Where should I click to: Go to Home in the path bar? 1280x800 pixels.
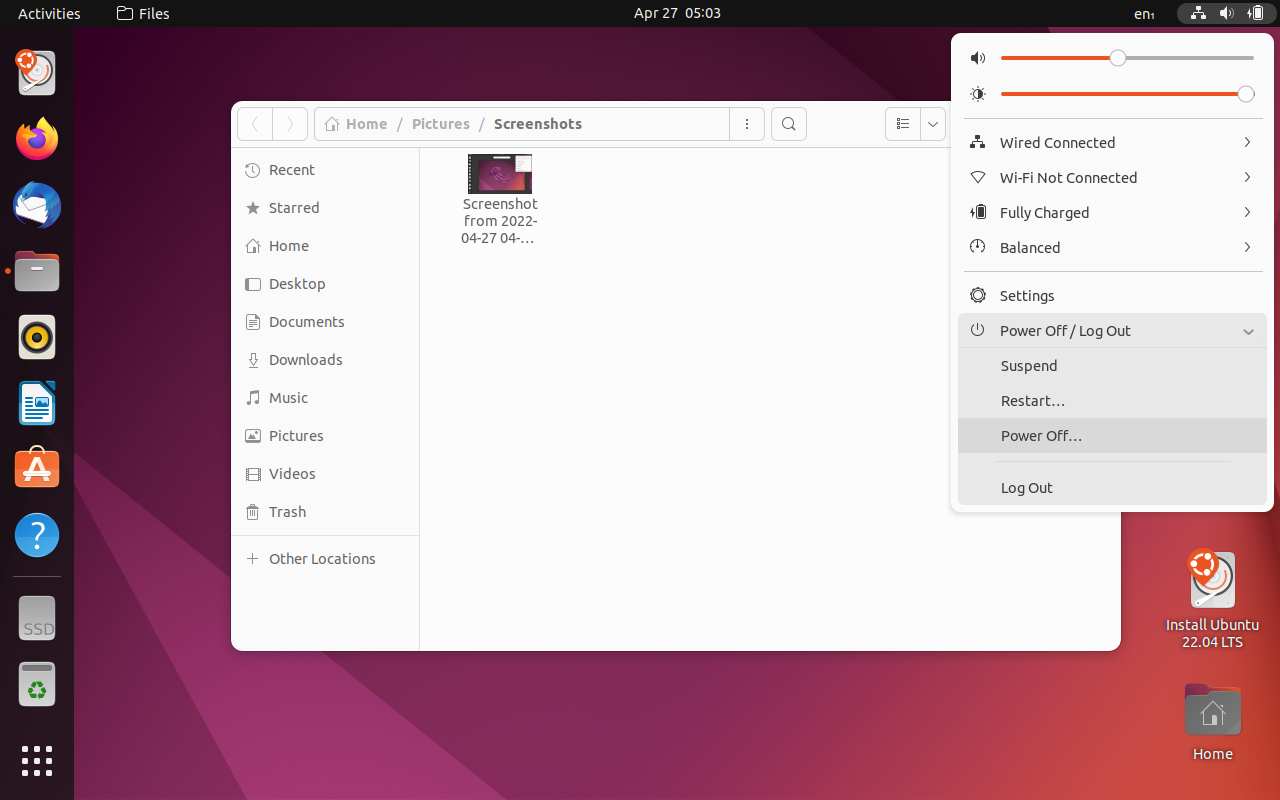[x=356, y=124]
